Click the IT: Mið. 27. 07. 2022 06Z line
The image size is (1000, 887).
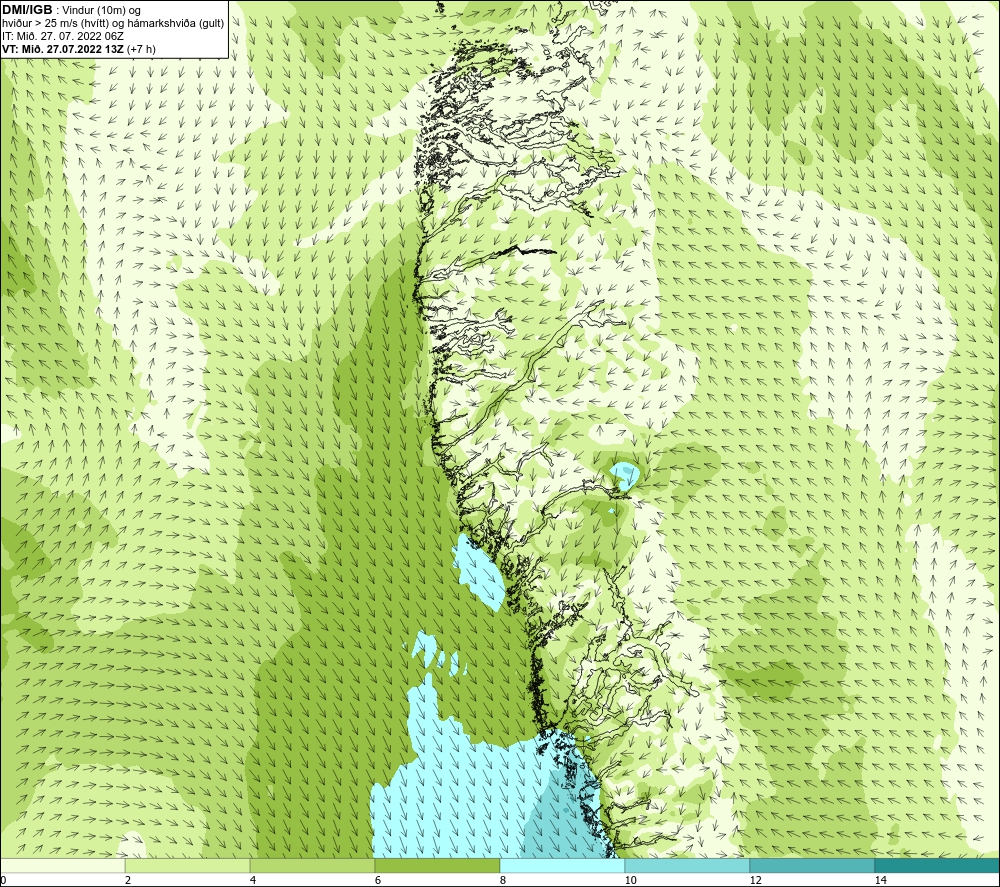[x=62, y=36]
